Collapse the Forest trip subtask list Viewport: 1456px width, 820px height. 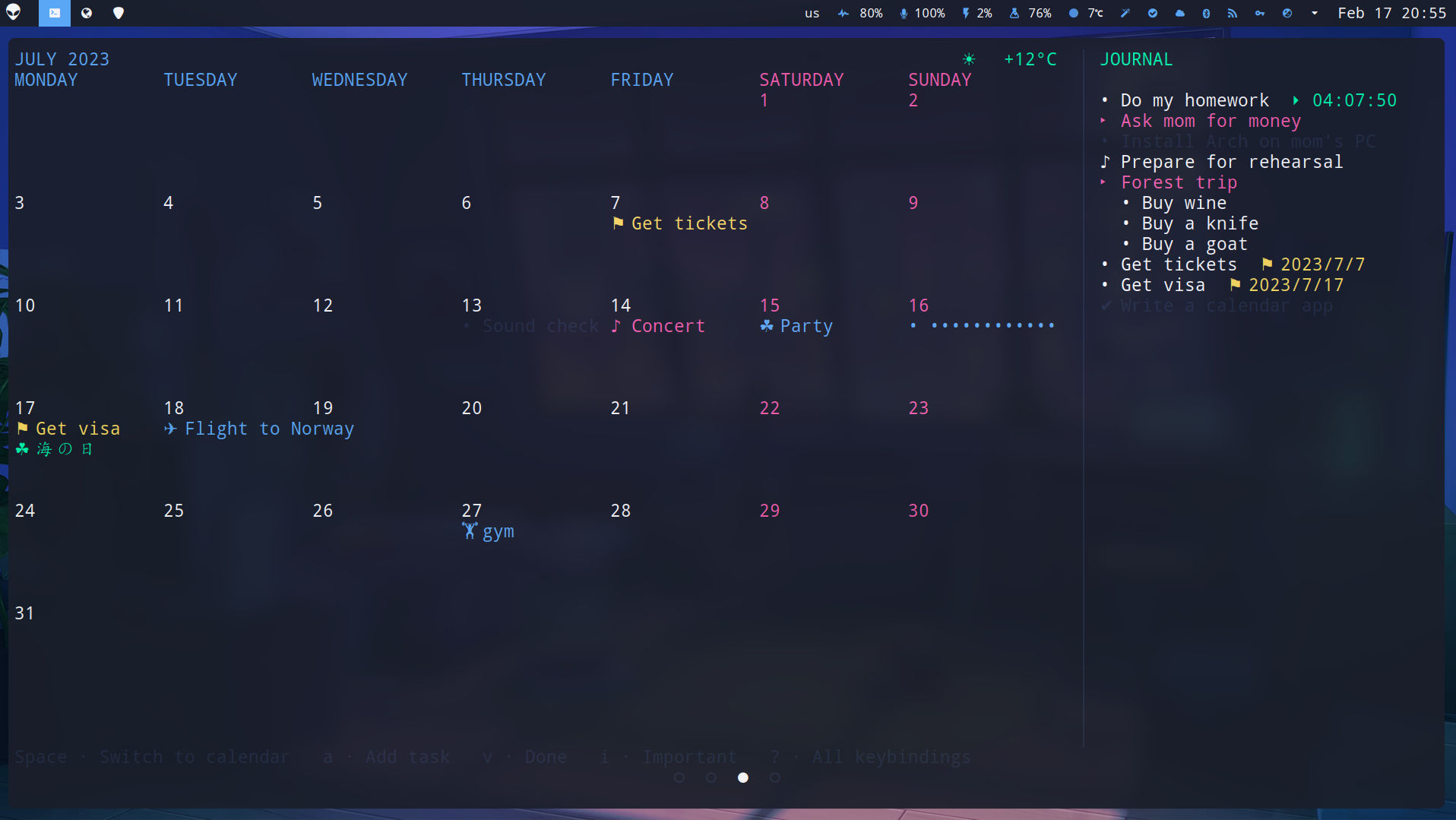point(1103,182)
